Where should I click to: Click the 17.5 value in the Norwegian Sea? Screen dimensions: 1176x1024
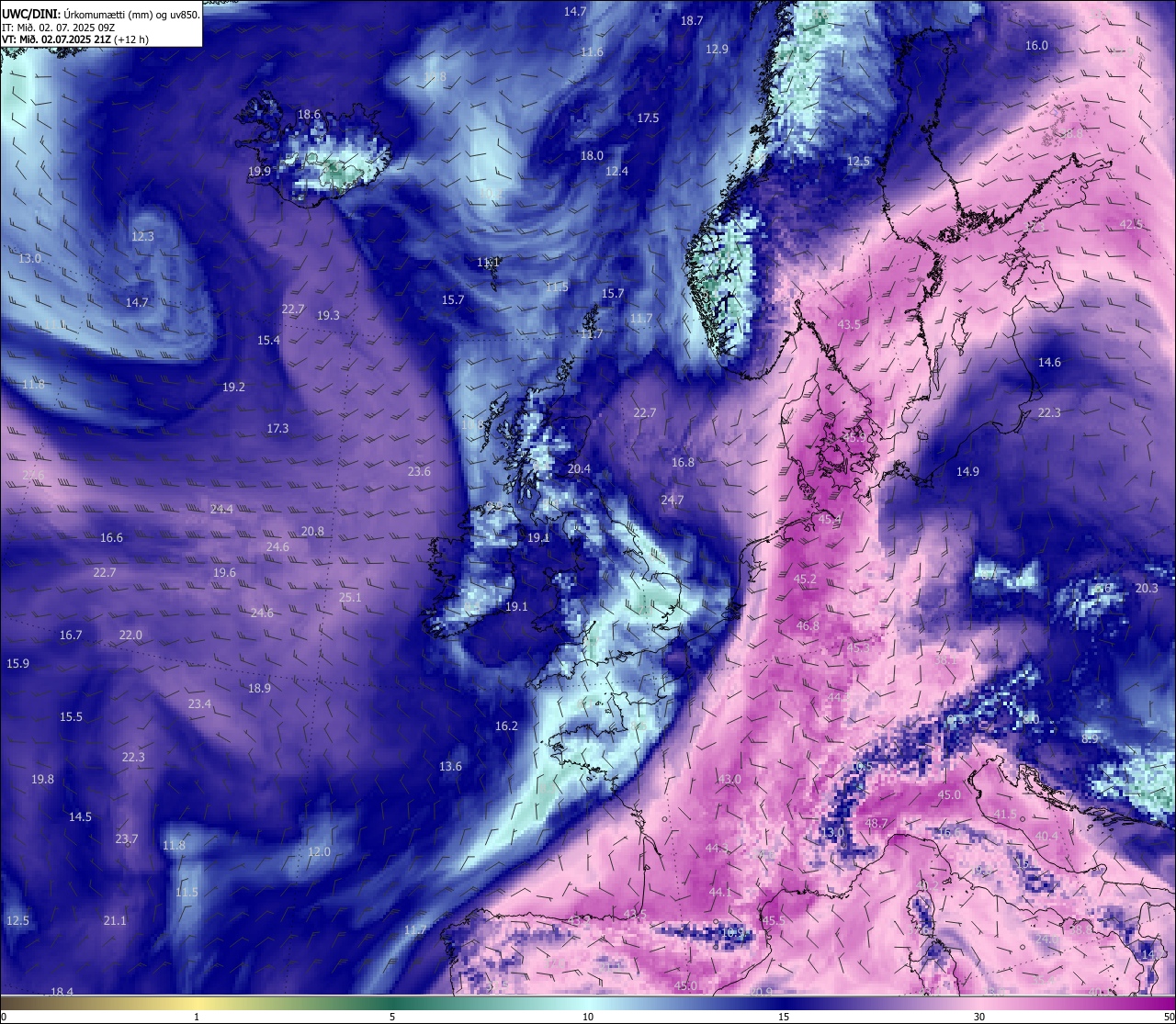pyautogui.click(x=648, y=118)
